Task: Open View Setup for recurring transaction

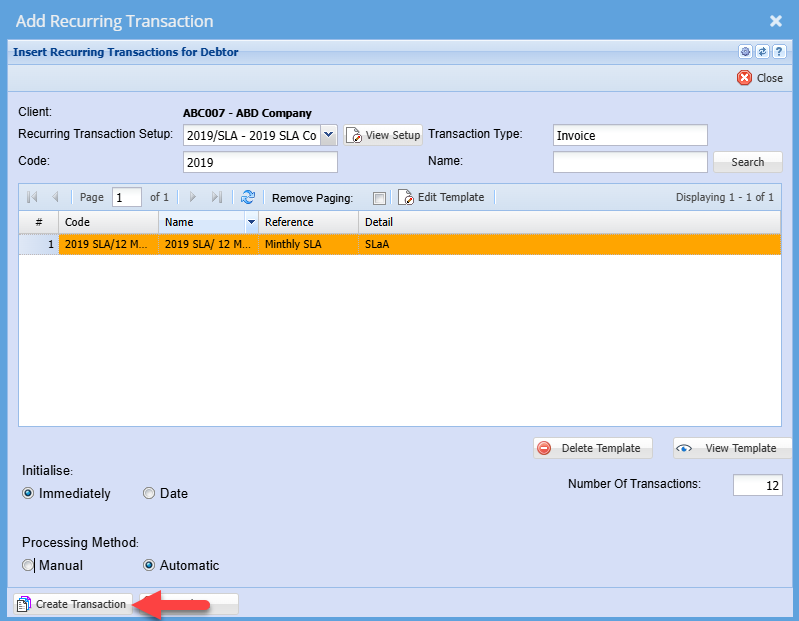Action: (x=384, y=135)
